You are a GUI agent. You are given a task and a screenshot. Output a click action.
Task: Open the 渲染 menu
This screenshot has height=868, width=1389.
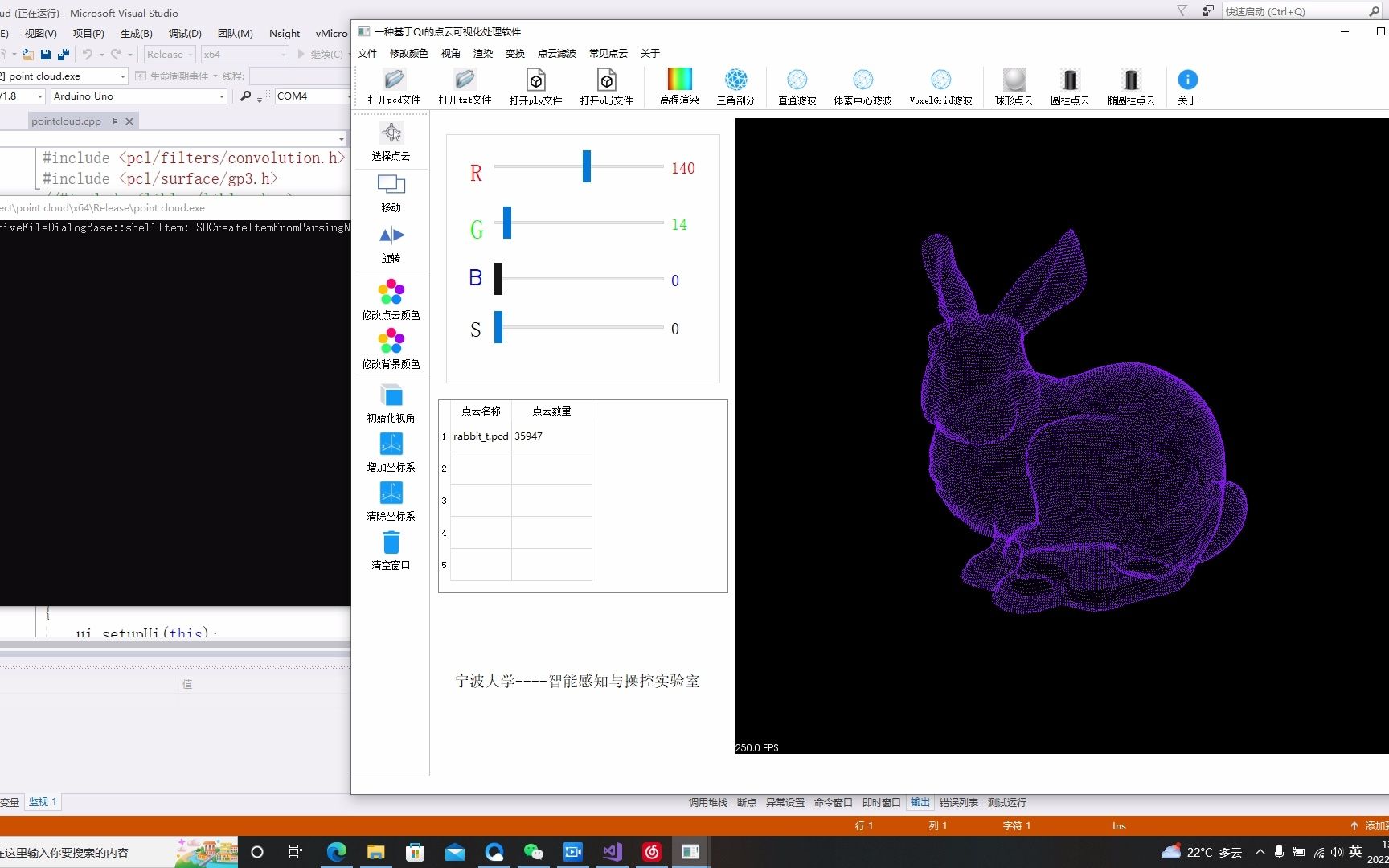[483, 53]
